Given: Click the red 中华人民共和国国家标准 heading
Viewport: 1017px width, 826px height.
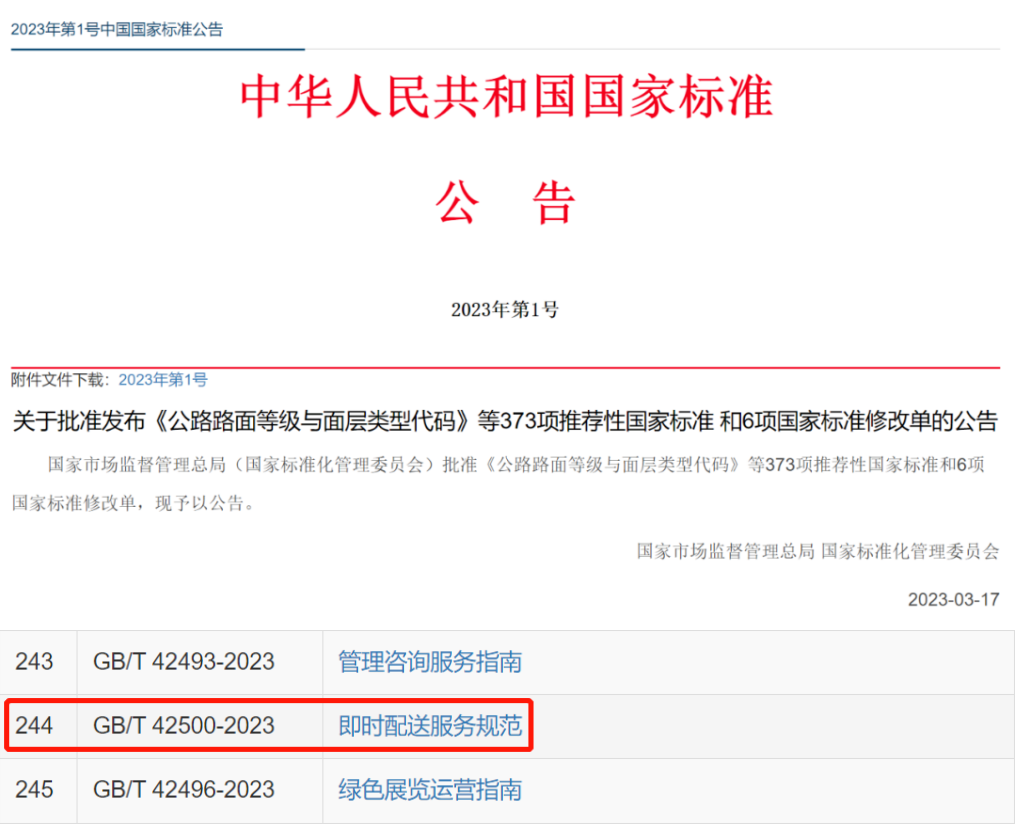Looking at the screenshot, I should pos(506,98).
